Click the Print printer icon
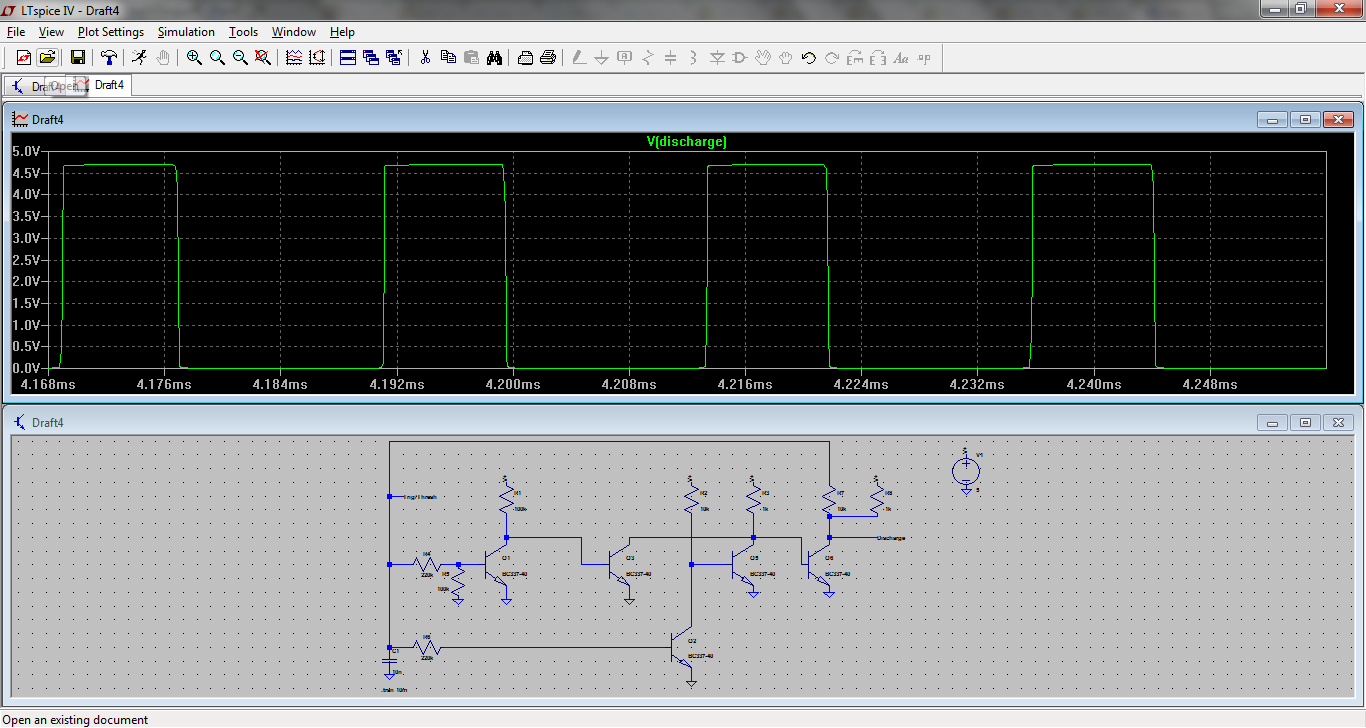The height and width of the screenshot is (728, 1366). (548, 58)
